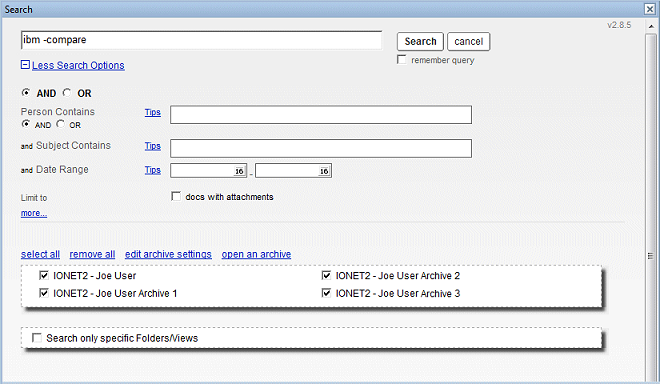Enable the remember query checkbox
The image size is (660, 384).
[402, 60]
